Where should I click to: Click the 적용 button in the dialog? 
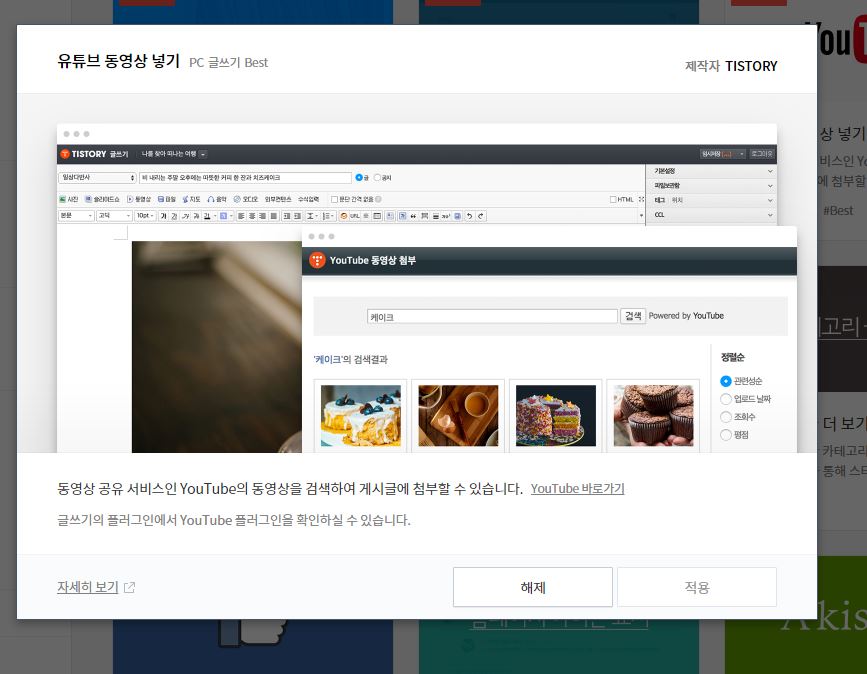697,587
